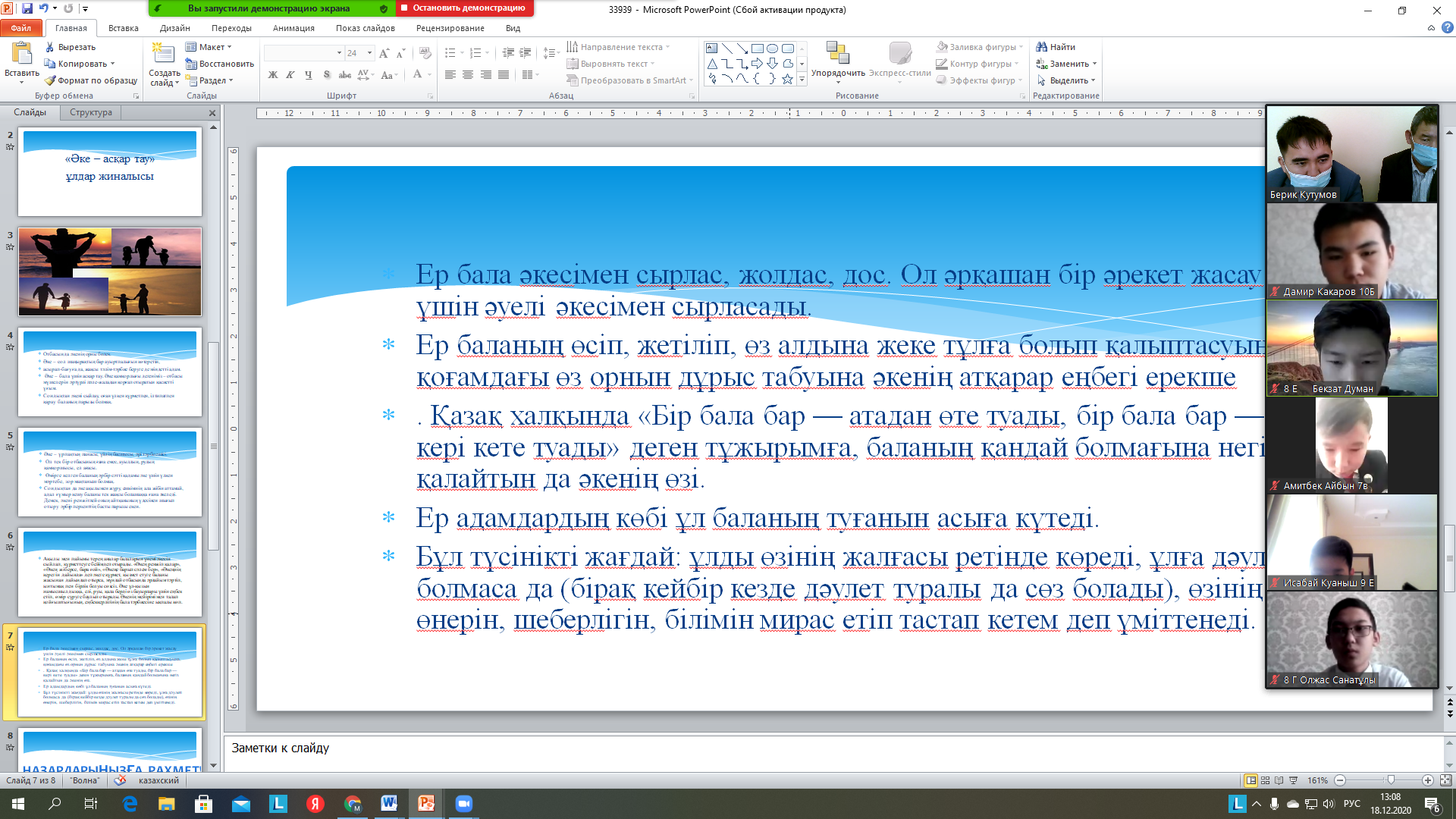Toggle italic (К) formatting
This screenshot has height=819, width=1456.
290,75
